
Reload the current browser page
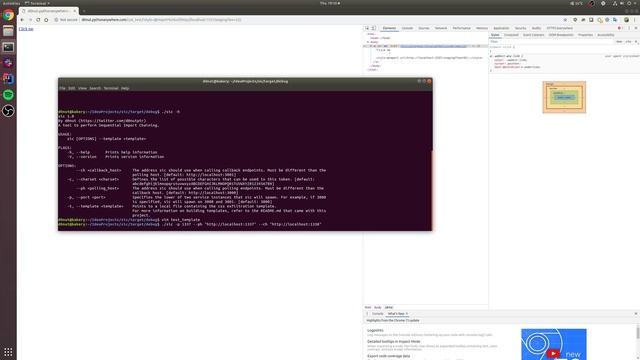[x=38, y=20]
